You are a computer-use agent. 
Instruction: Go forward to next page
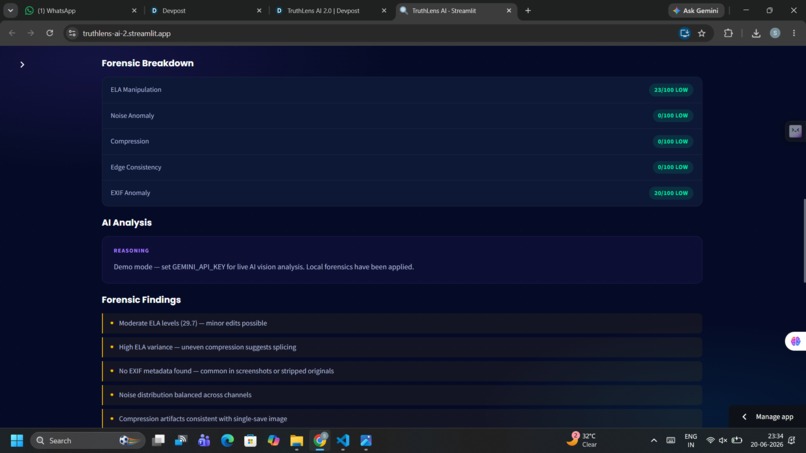pyautogui.click(x=31, y=33)
